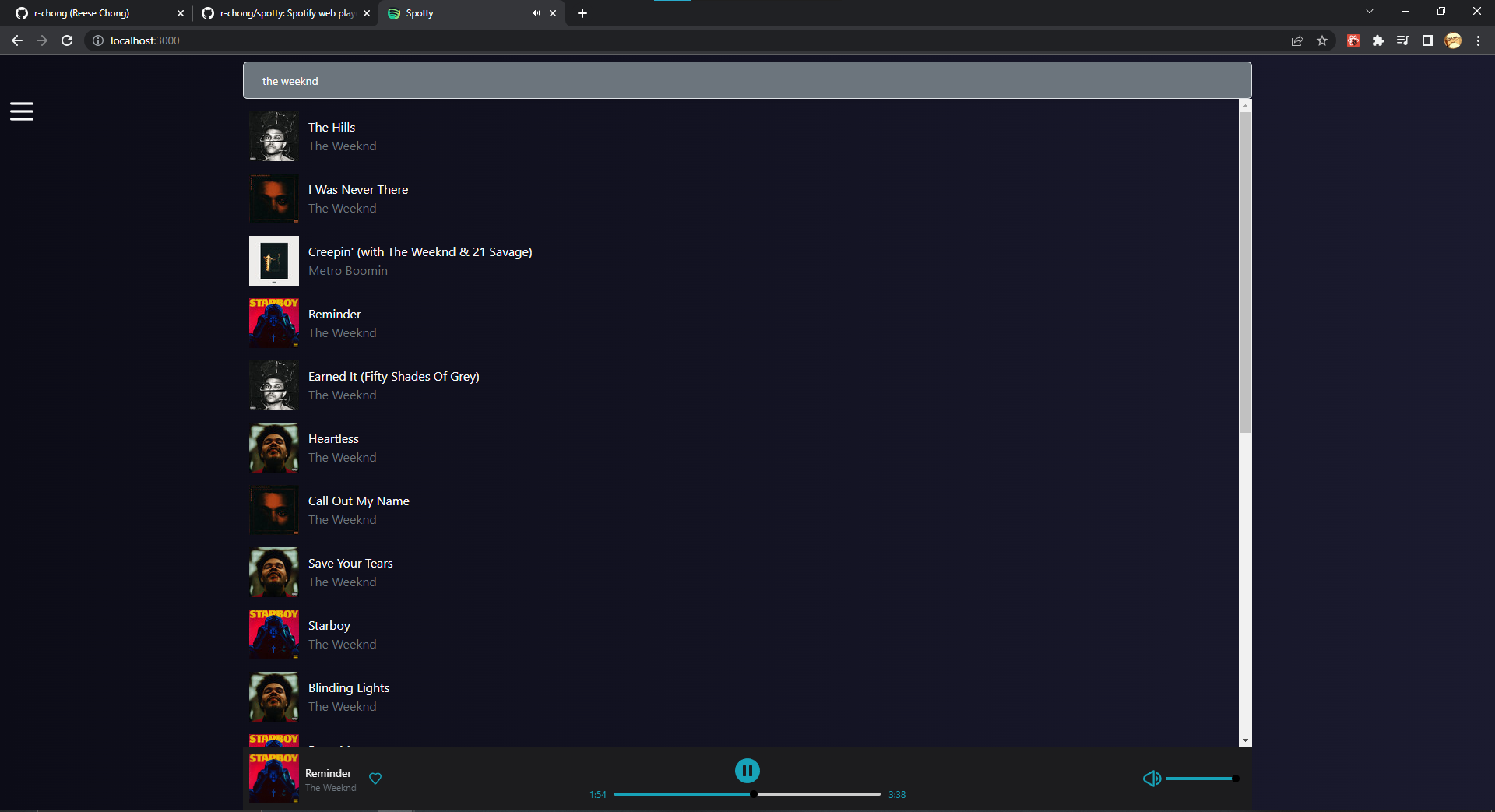Open browser extensions puzzle icon

pyautogui.click(x=1378, y=40)
